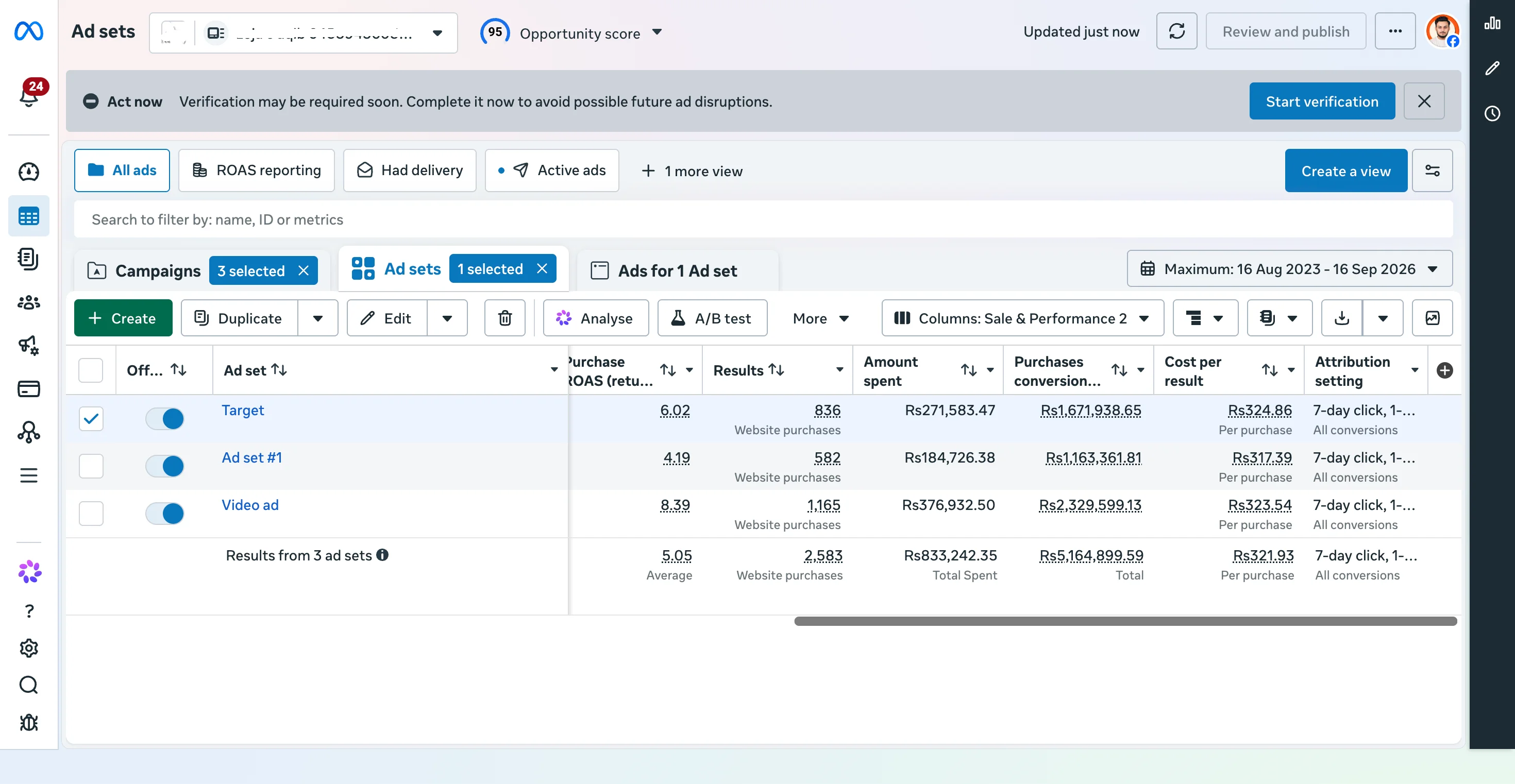Click Create a view button
1515x784 pixels.
[x=1345, y=171]
